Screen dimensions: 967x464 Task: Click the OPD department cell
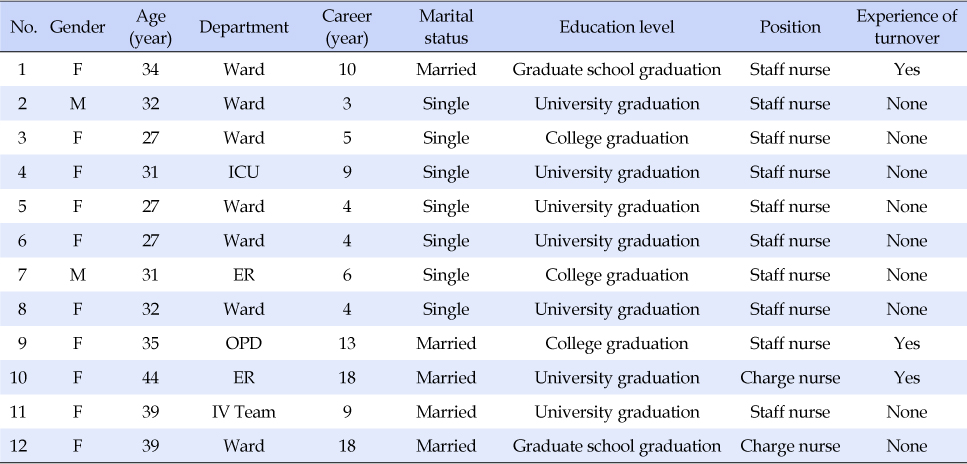[244, 343]
